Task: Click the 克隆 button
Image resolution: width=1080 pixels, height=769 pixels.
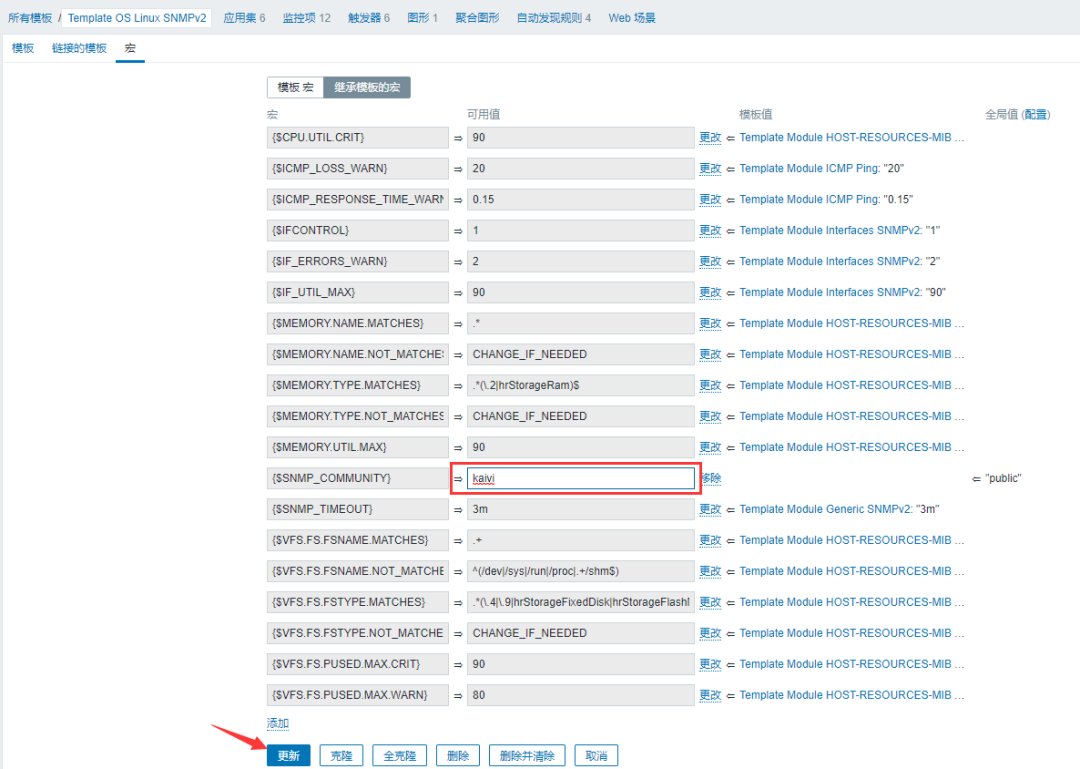Action: (x=341, y=756)
